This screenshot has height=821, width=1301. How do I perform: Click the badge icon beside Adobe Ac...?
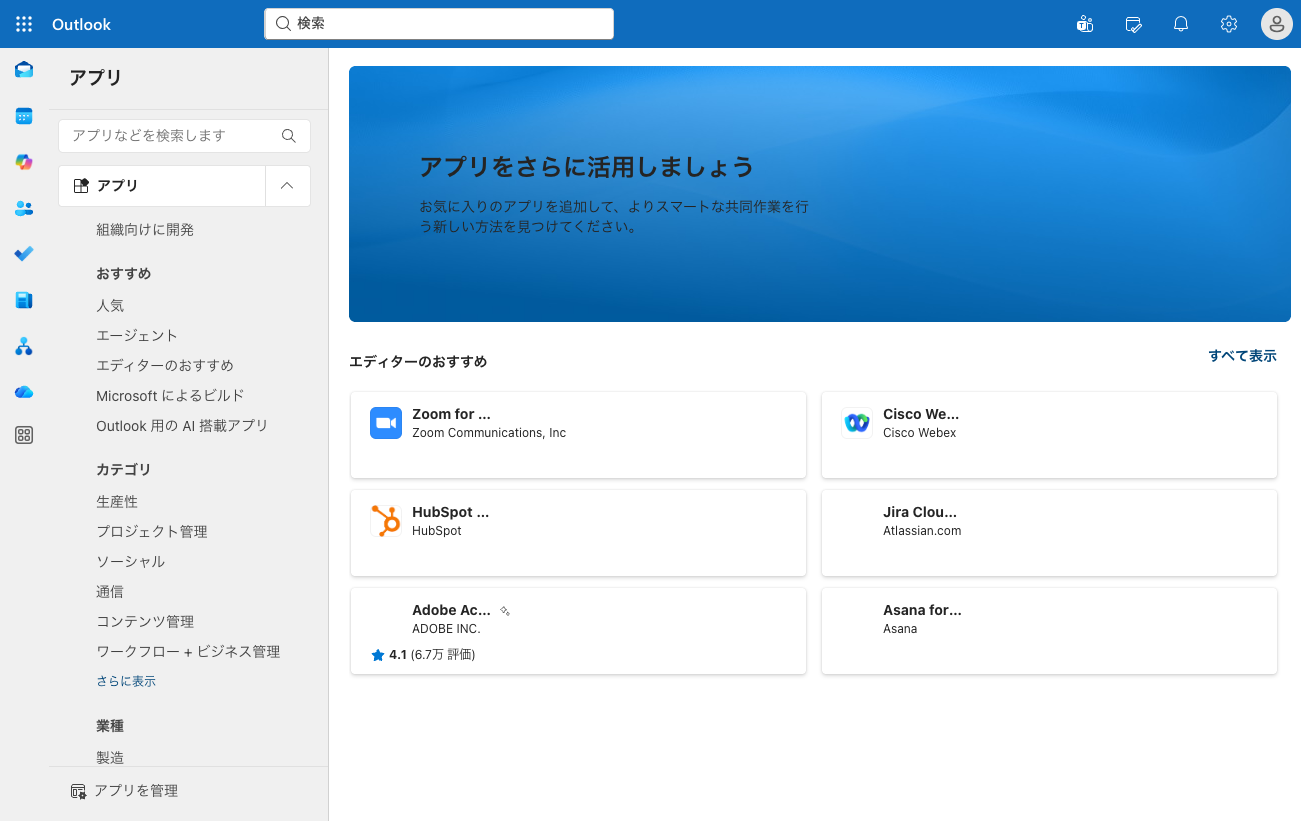pyautogui.click(x=505, y=610)
